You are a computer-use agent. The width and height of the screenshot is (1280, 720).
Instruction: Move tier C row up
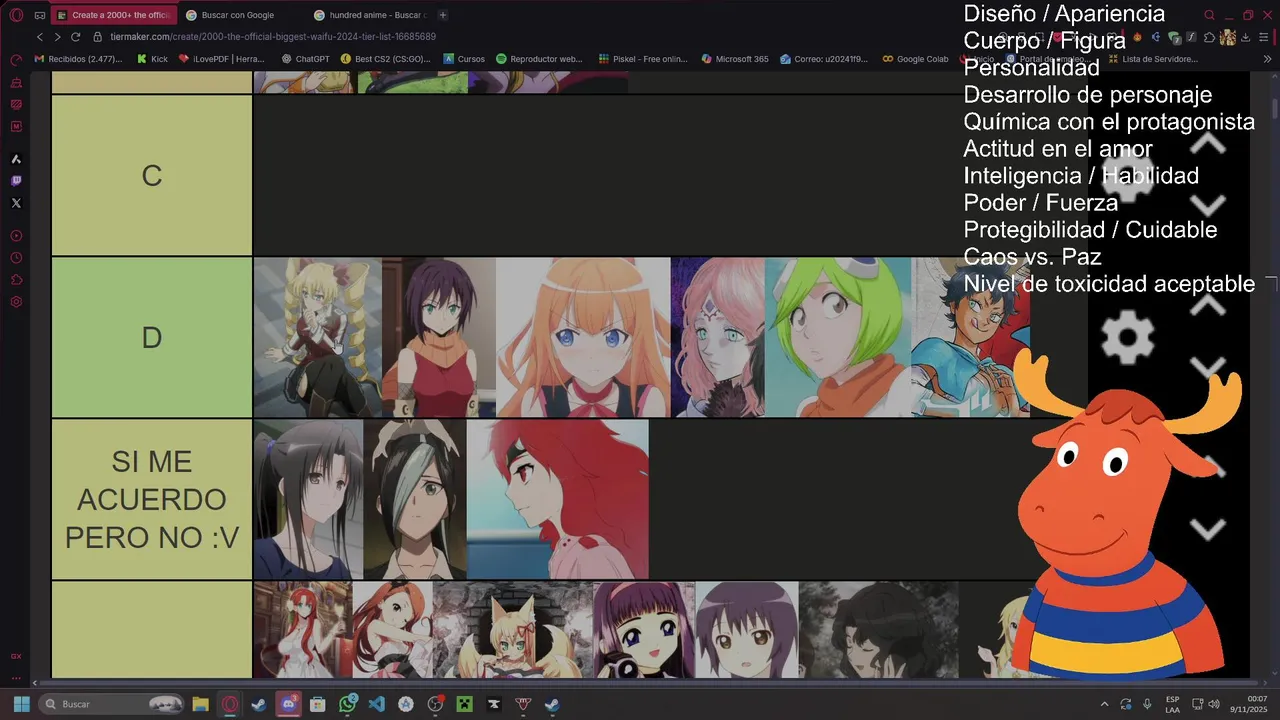point(1208,144)
